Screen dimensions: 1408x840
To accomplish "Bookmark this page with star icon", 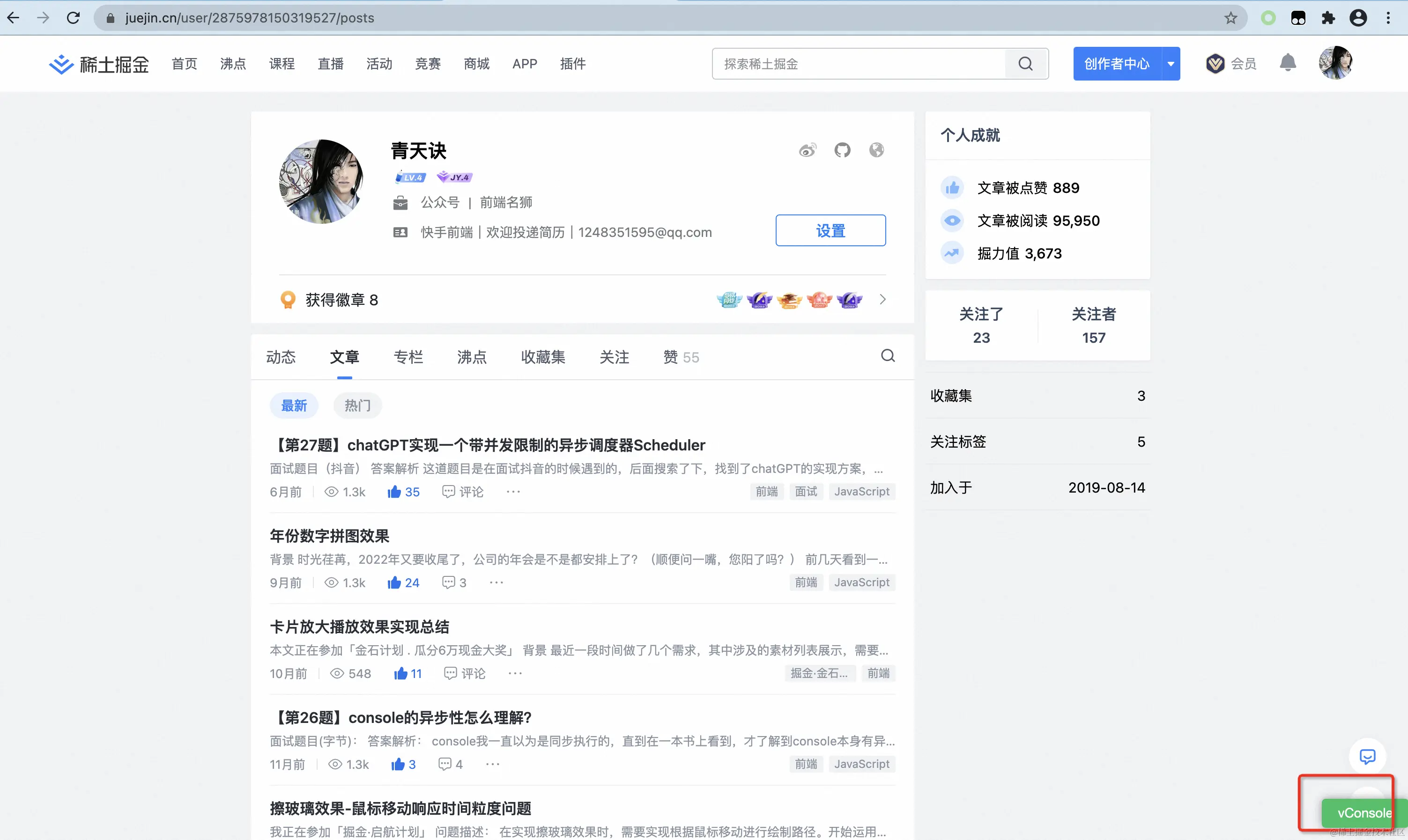I will click(1231, 18).
